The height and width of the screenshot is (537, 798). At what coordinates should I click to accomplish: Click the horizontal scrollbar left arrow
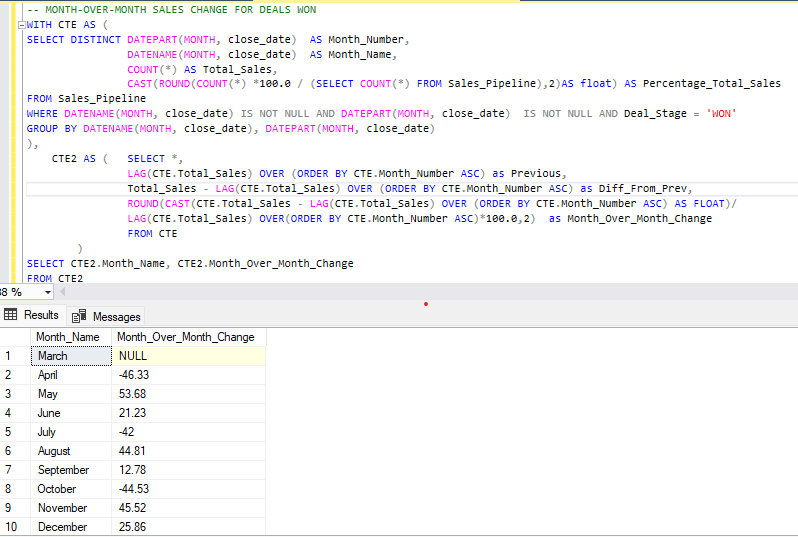click(x=63, y=292)
